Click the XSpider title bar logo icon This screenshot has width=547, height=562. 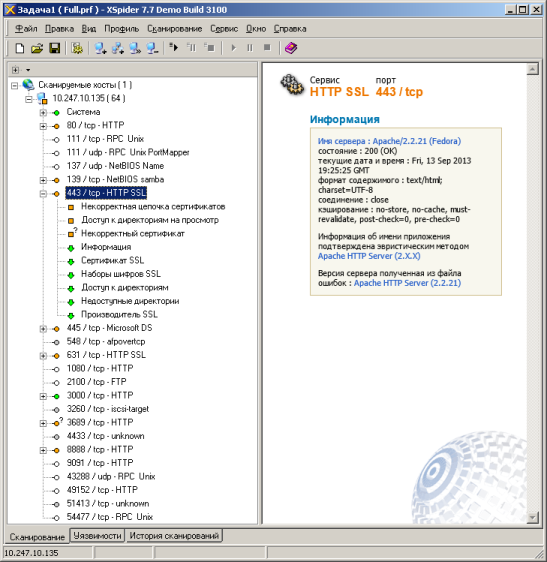click(x=10, y=10)
